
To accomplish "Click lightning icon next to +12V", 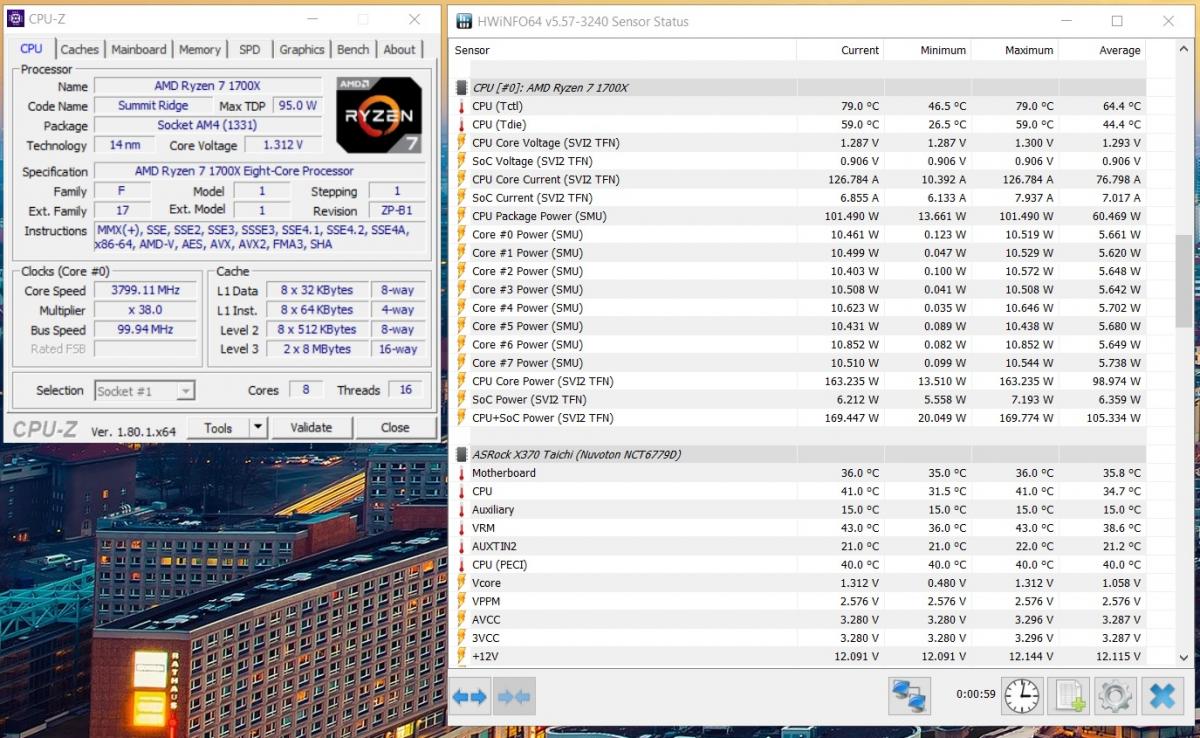I will pyautogui.click(x=462, y=656).
